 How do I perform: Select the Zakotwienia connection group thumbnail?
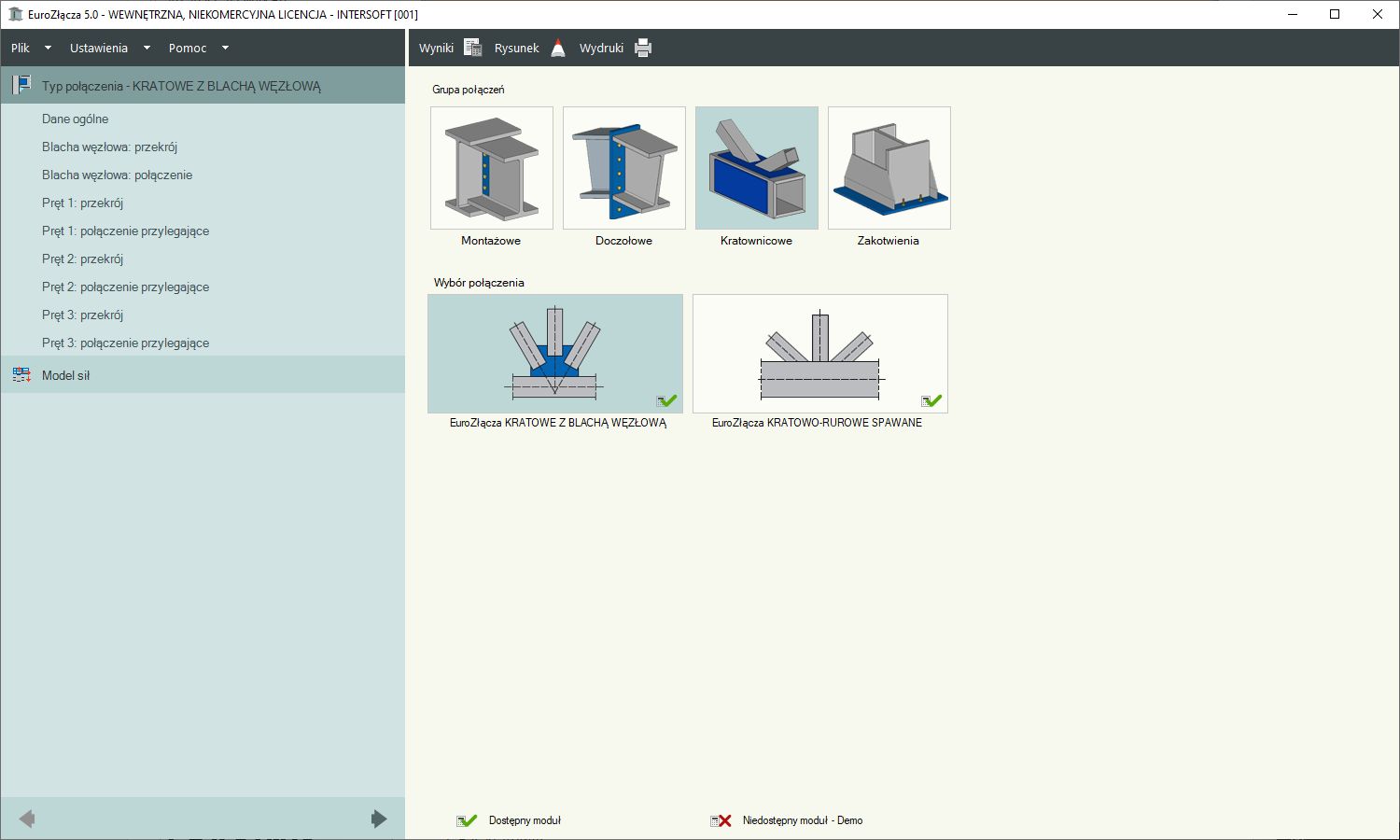[889, 168]
